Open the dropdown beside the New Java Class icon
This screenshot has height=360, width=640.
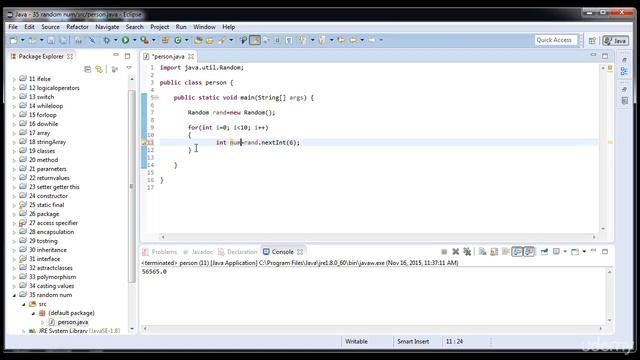(187, 40)
